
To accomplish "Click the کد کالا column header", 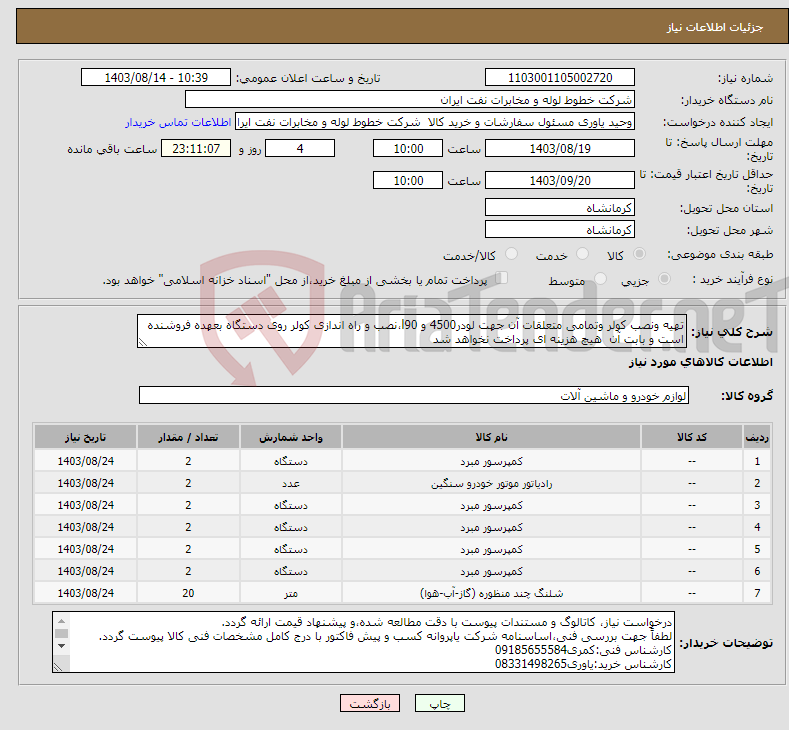I will click(x=692, y=437).
